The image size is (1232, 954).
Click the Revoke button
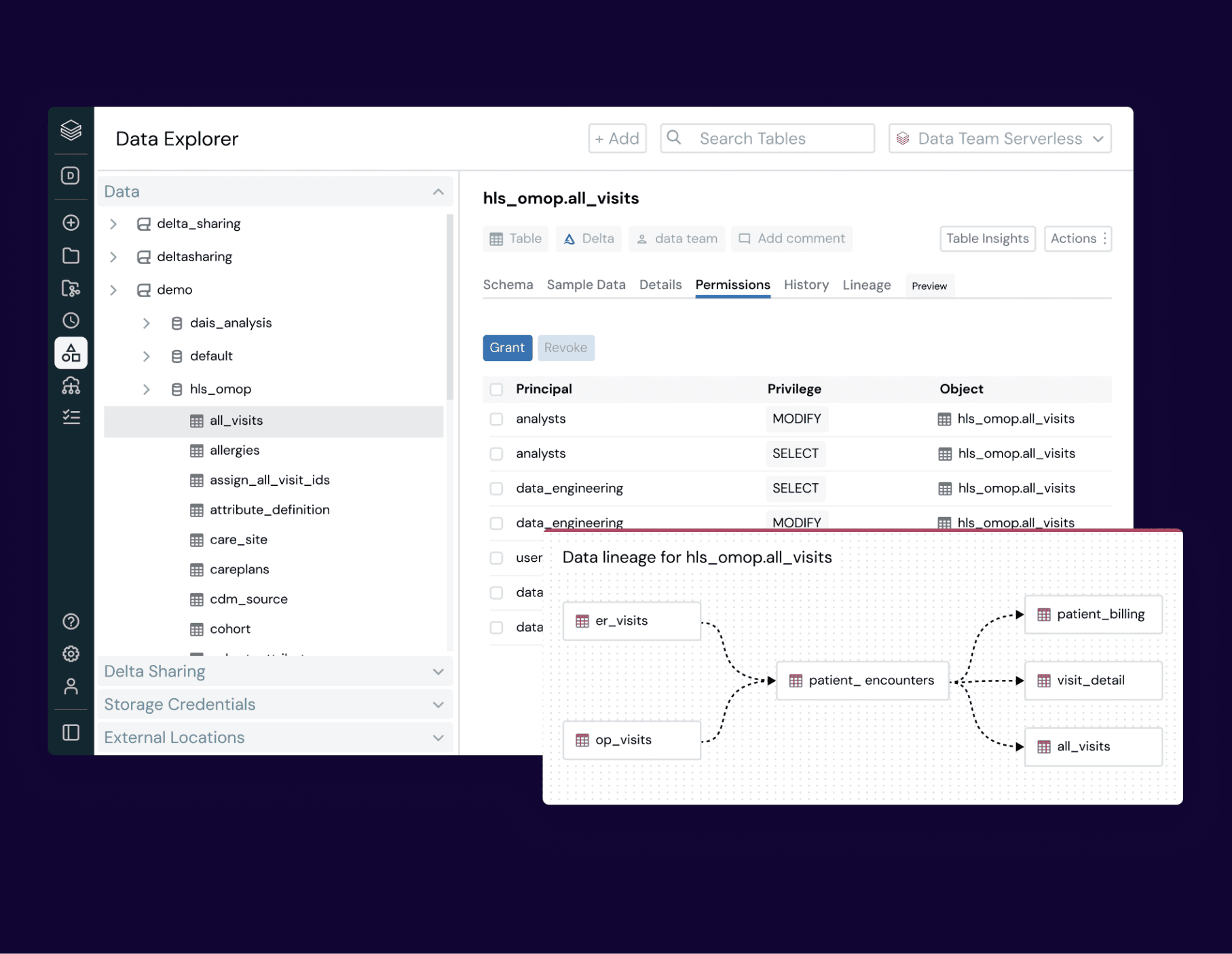point(565,348)
